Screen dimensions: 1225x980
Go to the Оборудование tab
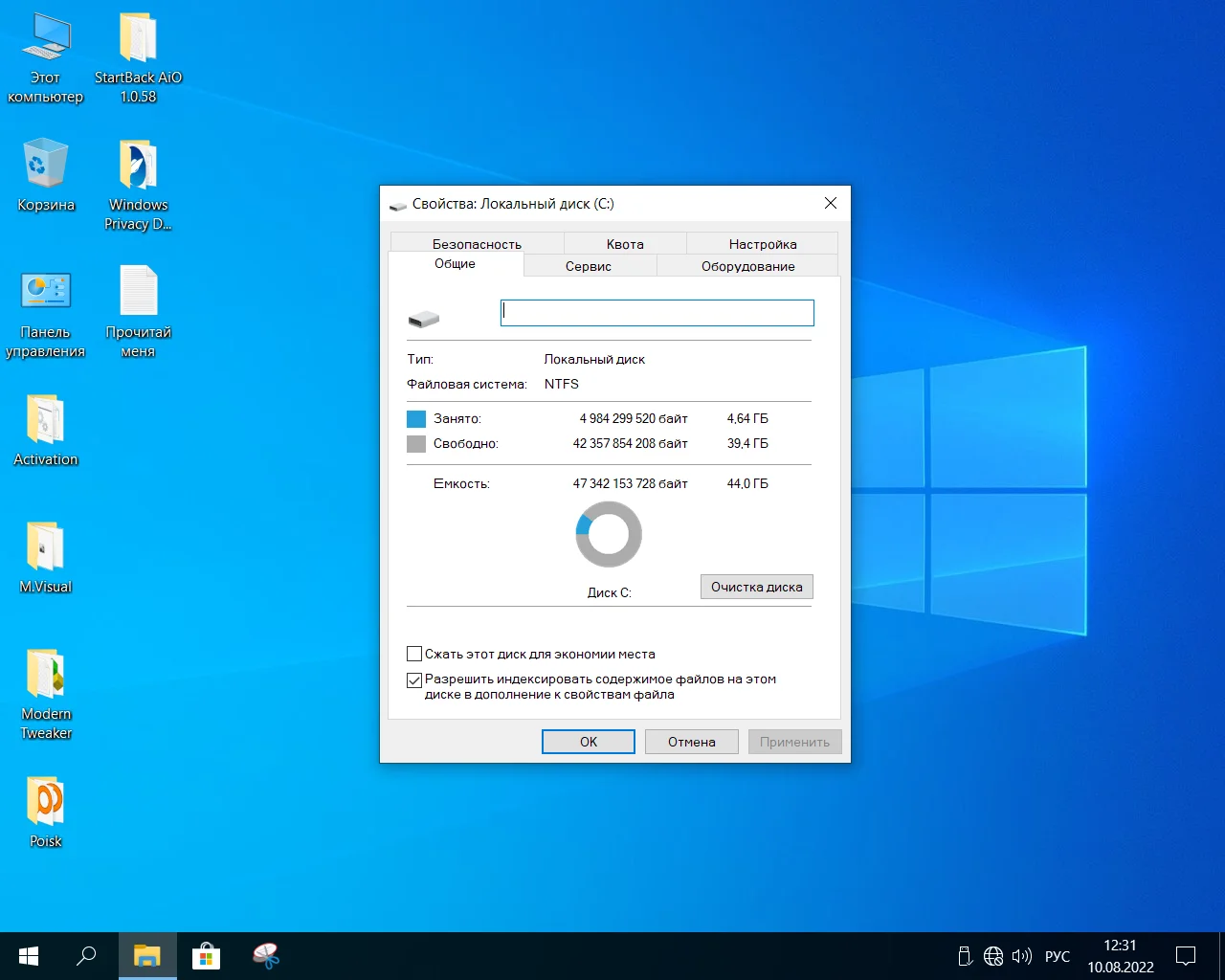[x=747, y=266]
